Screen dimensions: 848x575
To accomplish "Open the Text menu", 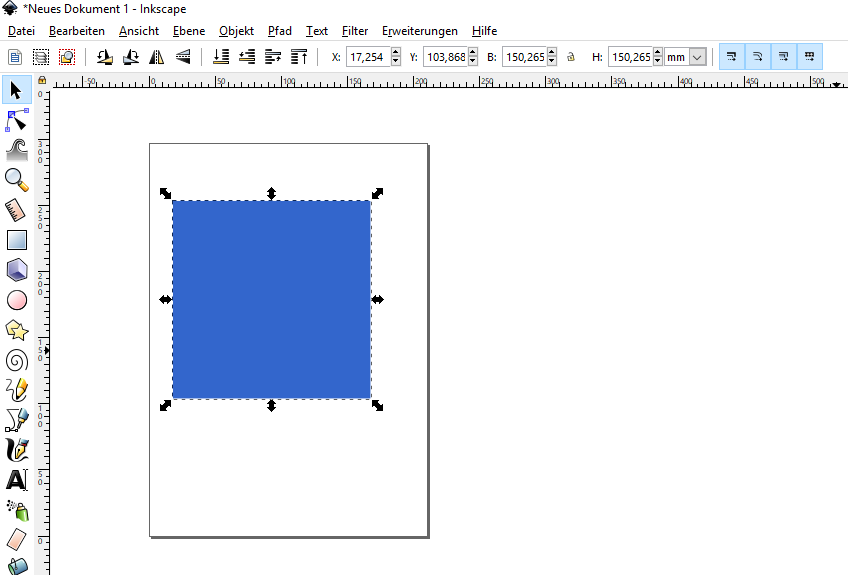I will click(x=316, y=31).
